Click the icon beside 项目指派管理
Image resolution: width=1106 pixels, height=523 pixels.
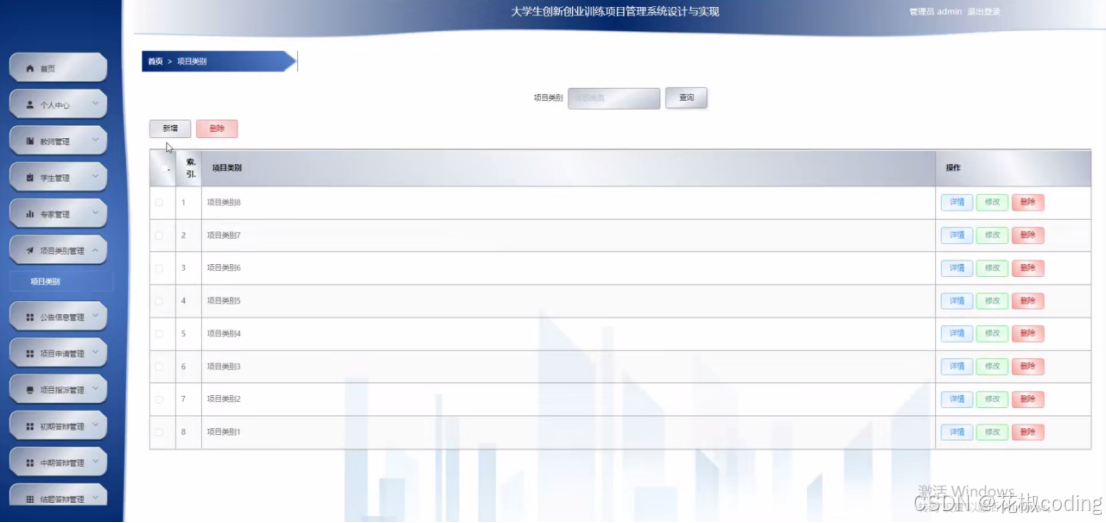(x=30, y=390)
